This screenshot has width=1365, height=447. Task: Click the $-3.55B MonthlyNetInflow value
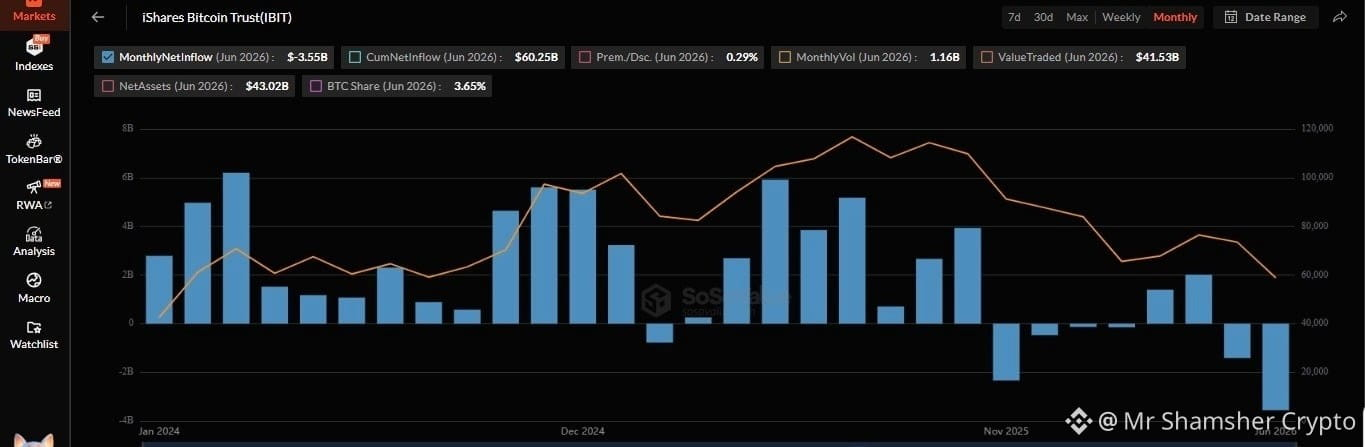[307, 58]
